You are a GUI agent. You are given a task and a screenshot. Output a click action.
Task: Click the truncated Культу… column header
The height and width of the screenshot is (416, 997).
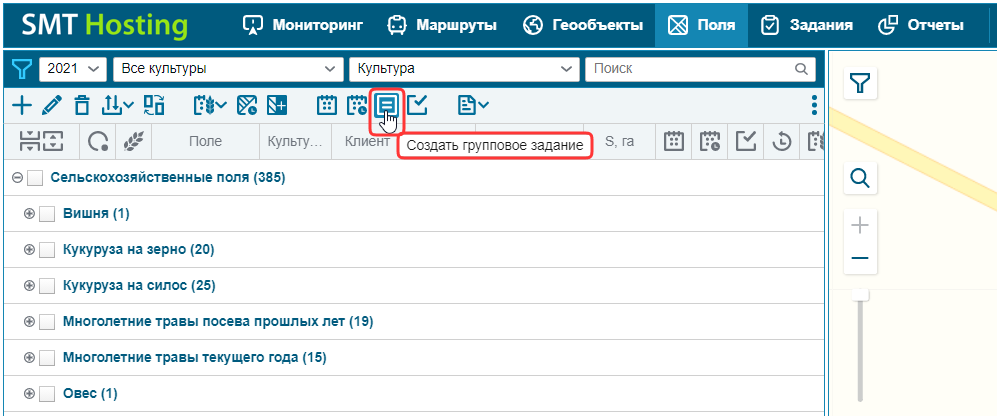point(296,141)
